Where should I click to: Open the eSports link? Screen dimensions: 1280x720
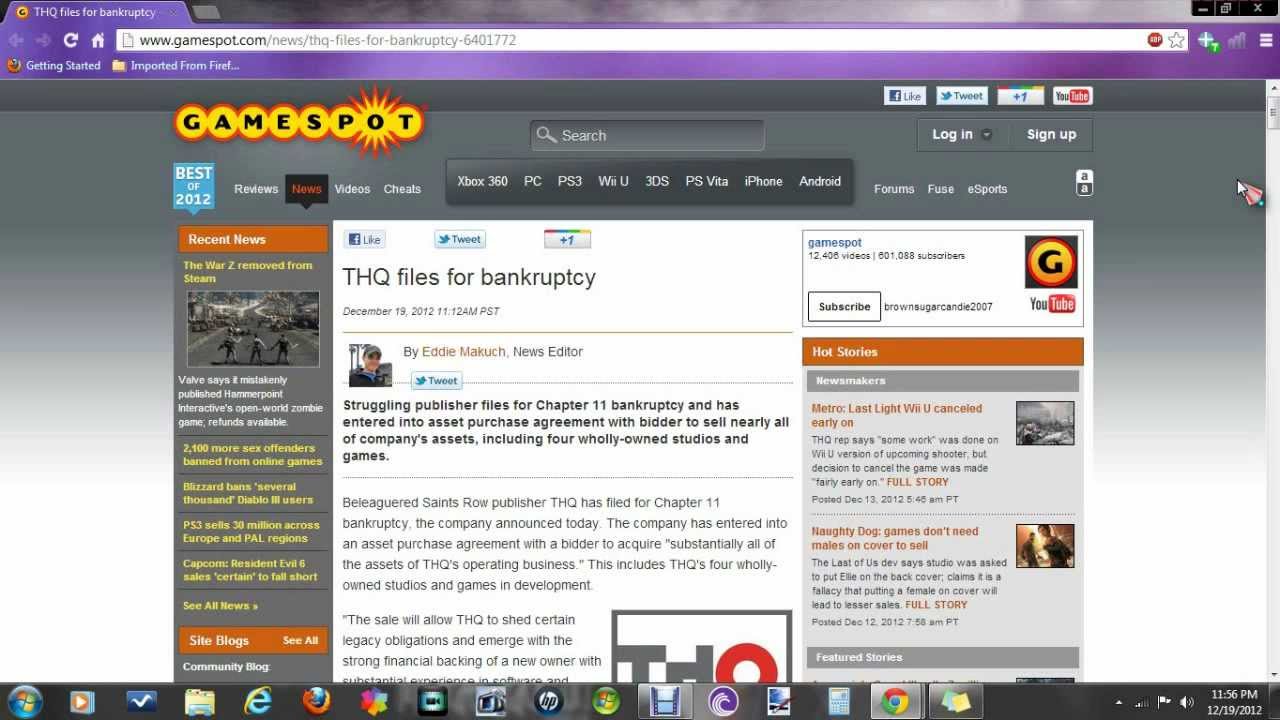click(x=987, y=189)
